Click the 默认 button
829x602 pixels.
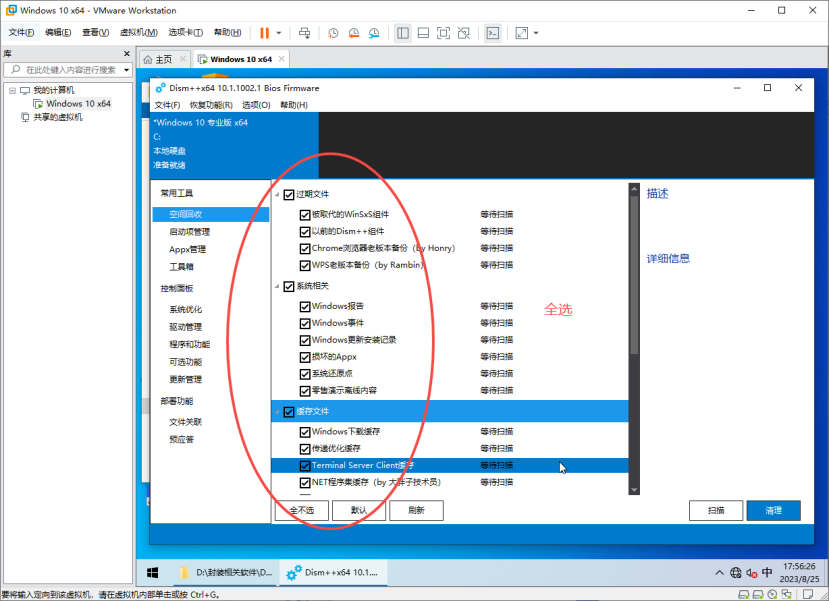[359, 511]
